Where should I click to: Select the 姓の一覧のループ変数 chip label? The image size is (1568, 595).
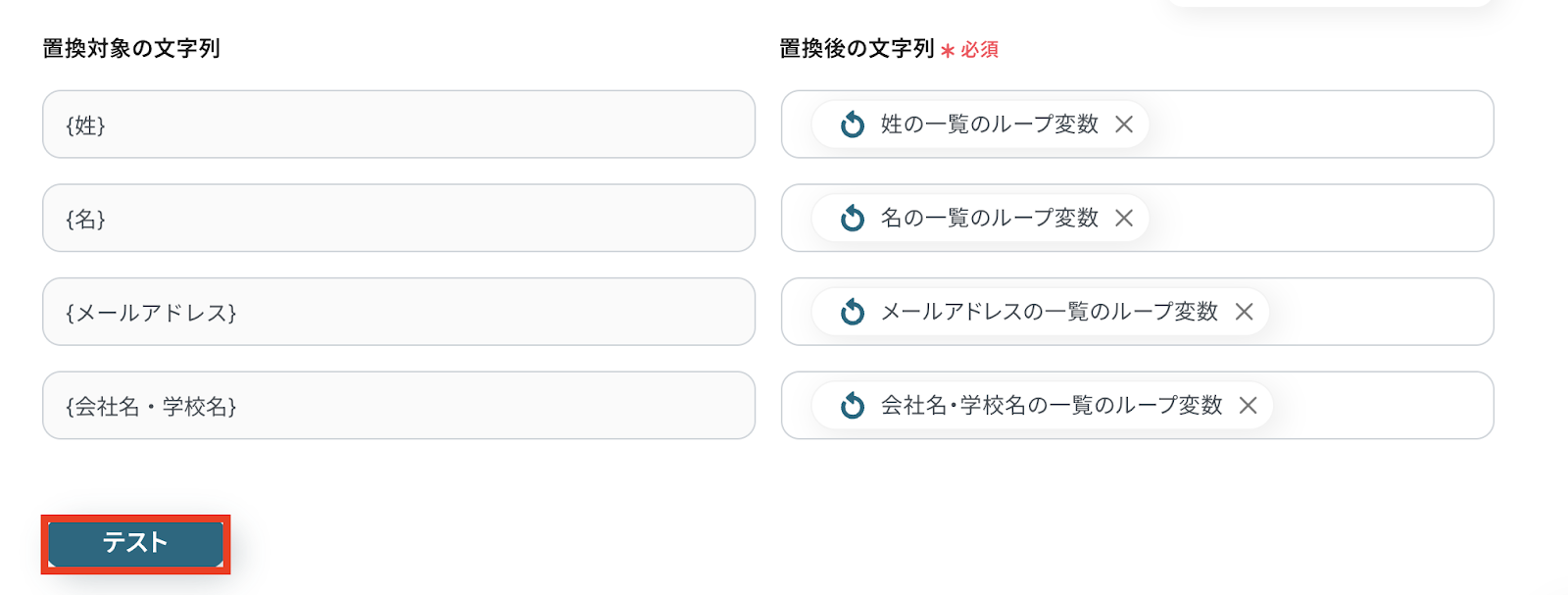(989, 124)
